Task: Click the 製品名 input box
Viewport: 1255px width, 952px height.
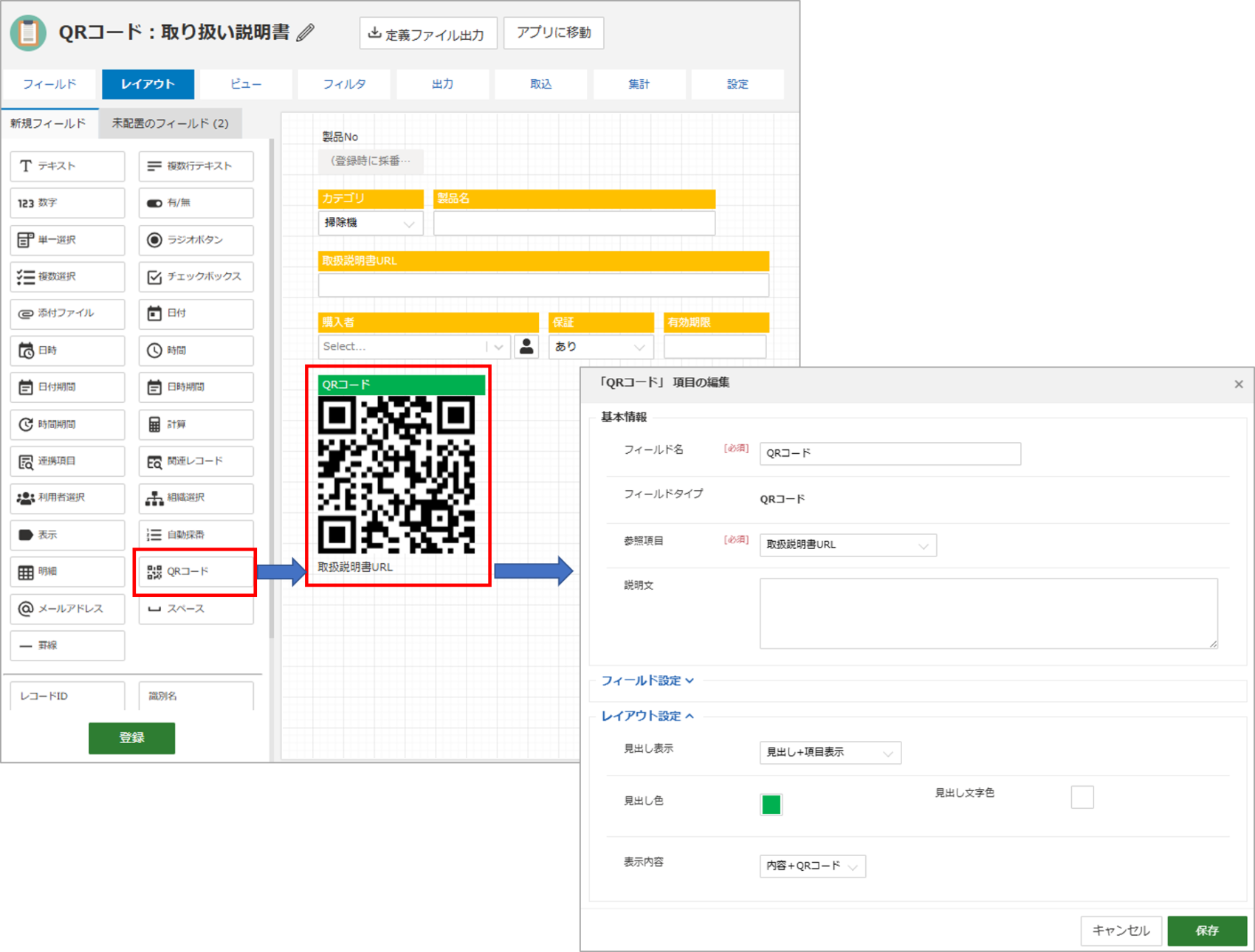Action: pos(574,223)
